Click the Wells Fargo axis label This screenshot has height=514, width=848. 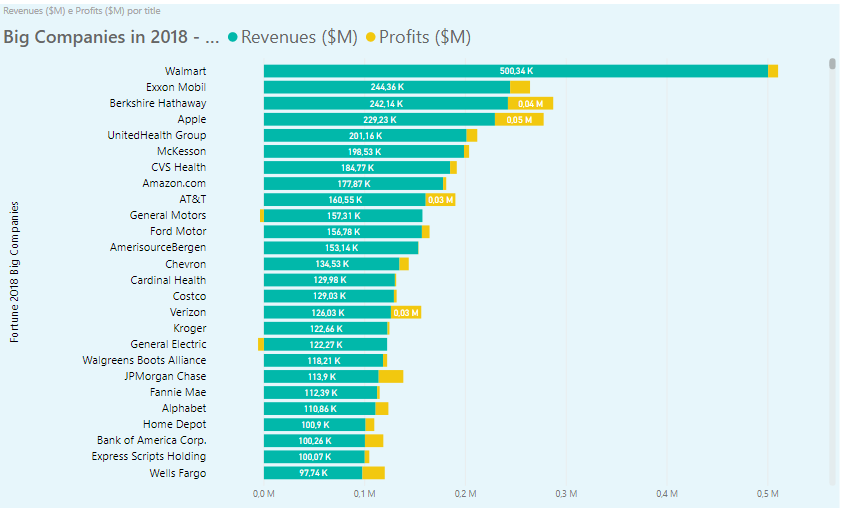178,473
